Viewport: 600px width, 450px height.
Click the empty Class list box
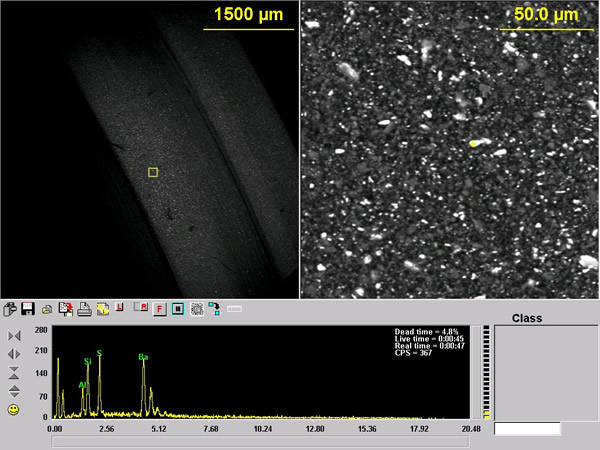[x=546, y=373]
